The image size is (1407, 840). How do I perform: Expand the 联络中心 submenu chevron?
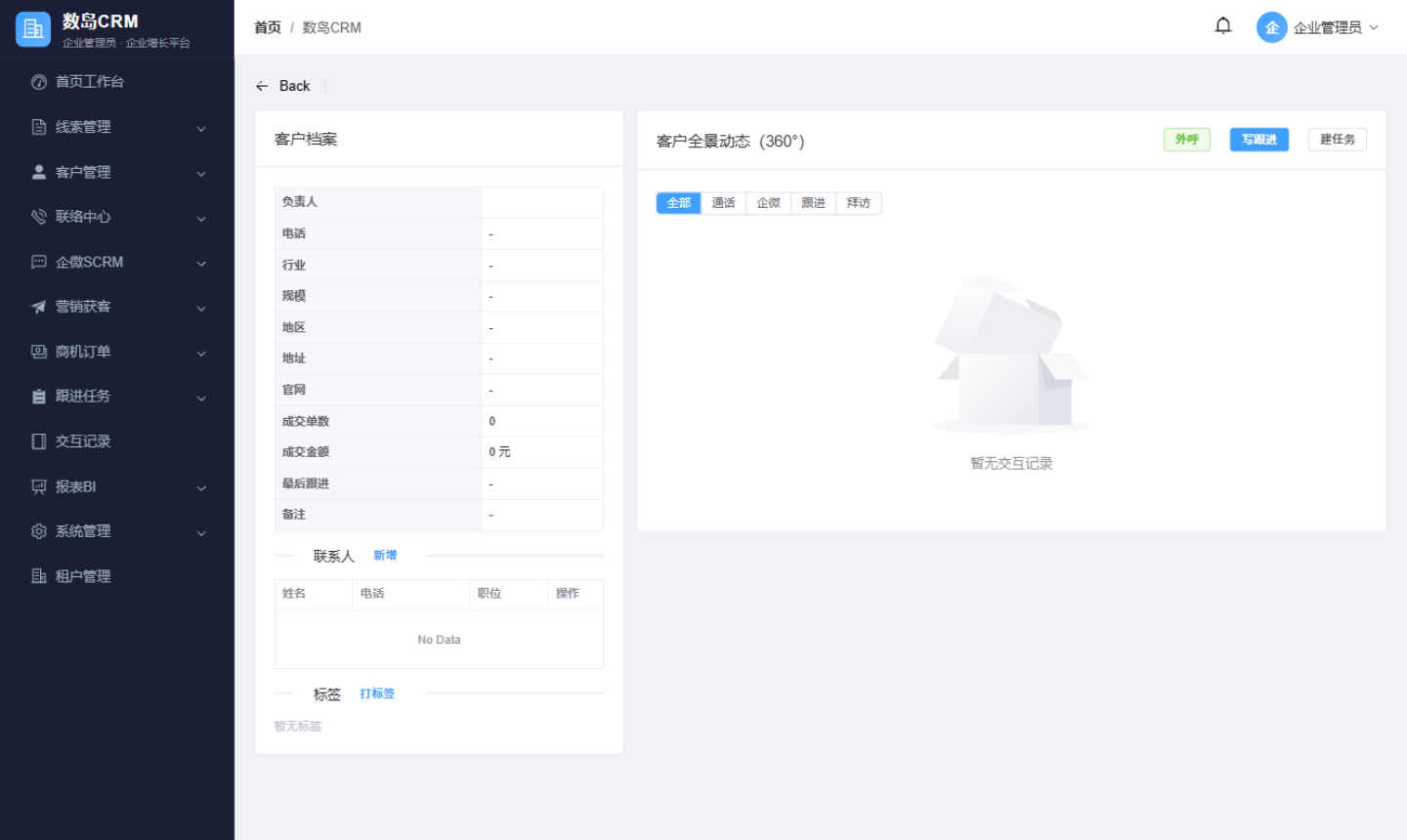(x=201, y=218)
